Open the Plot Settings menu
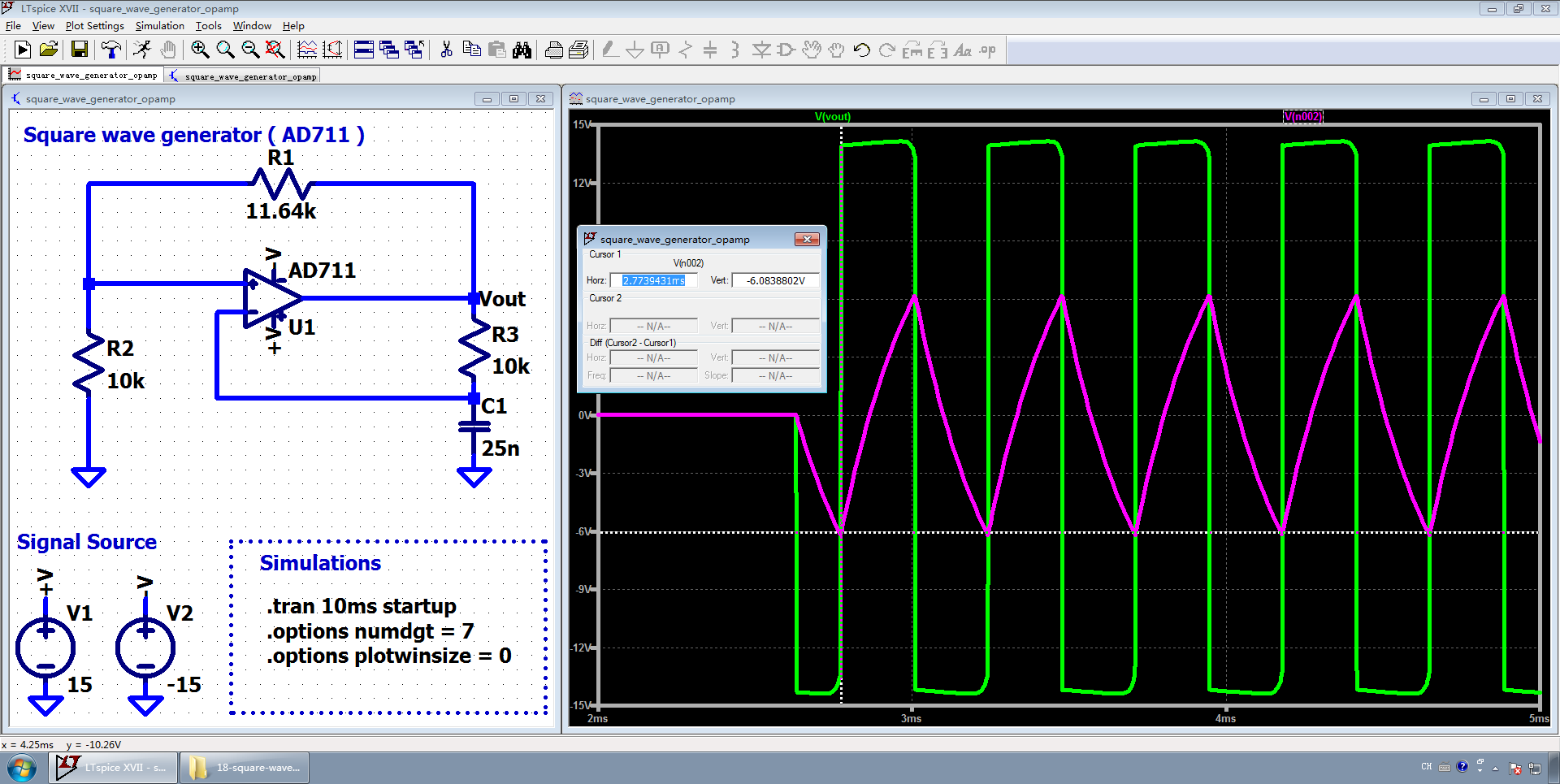This screenshot has width=1560, height=784. (94, 26)
